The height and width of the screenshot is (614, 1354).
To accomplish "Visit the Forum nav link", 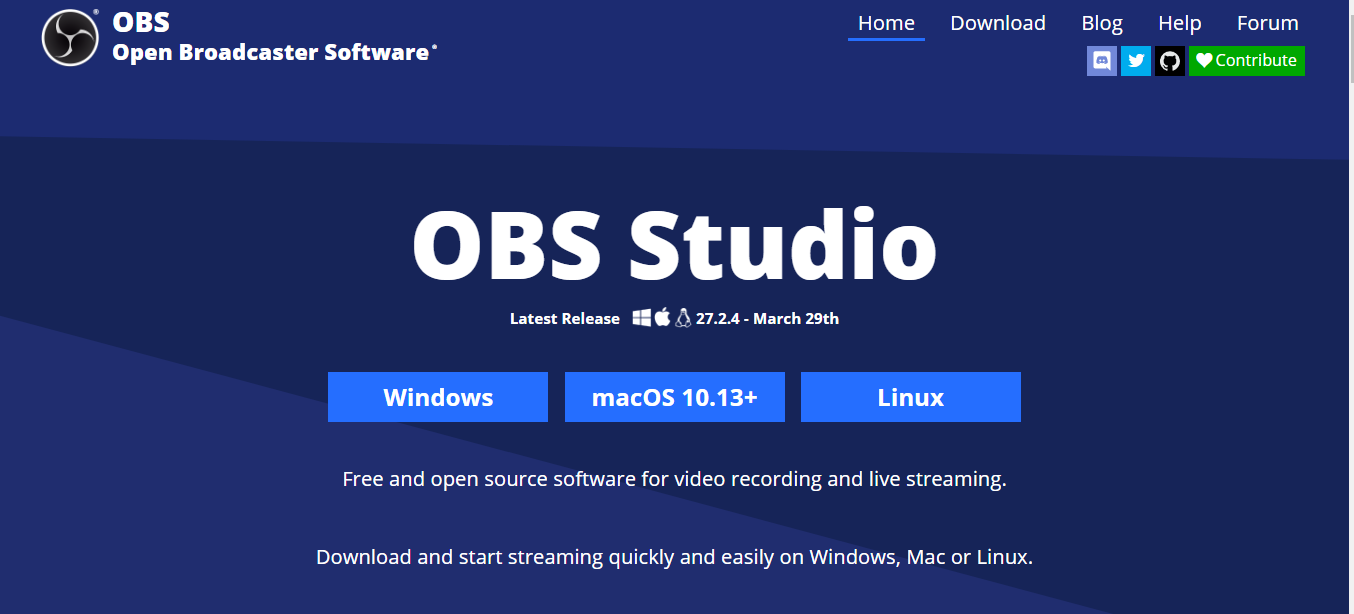I will (1267, 23).
